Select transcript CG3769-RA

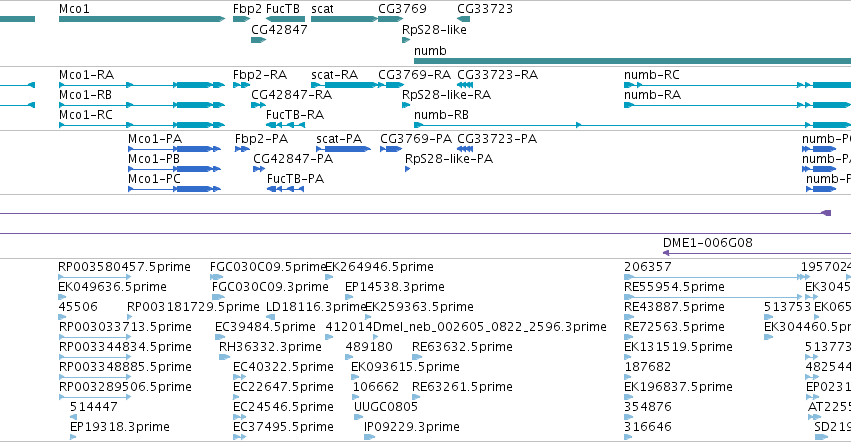click(391, 85)
